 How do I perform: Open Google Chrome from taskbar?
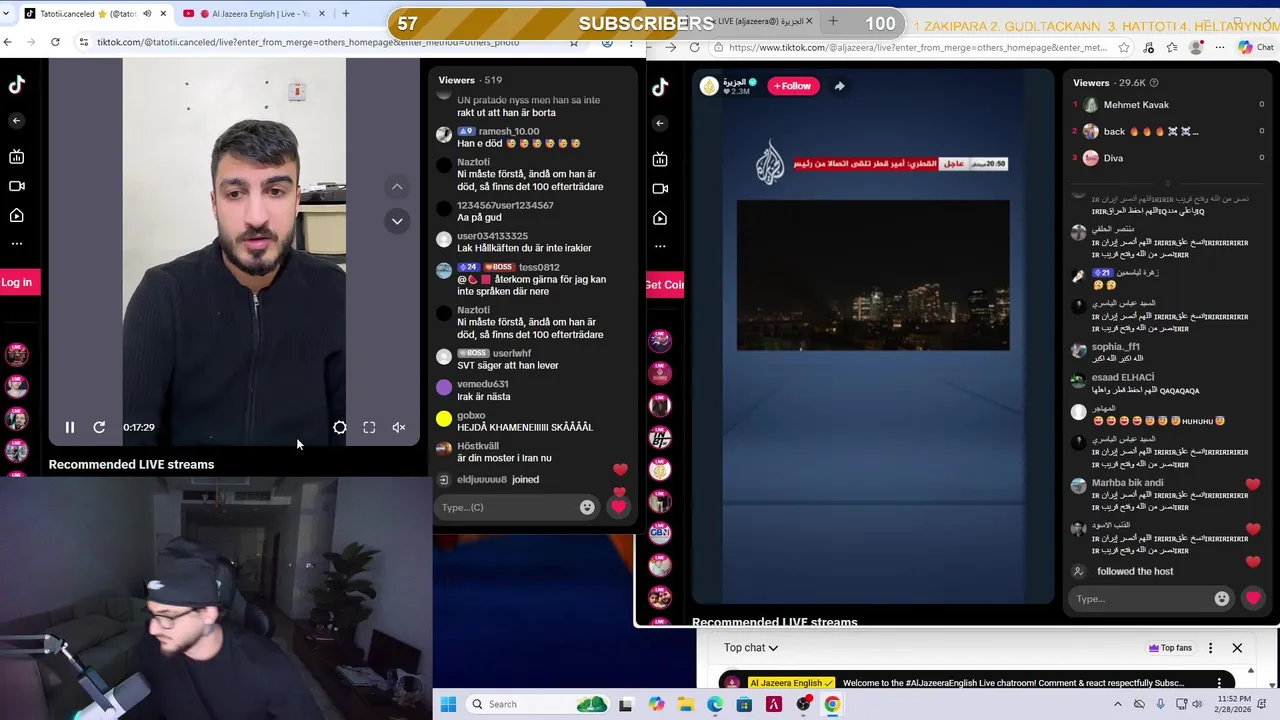[832, 704]
